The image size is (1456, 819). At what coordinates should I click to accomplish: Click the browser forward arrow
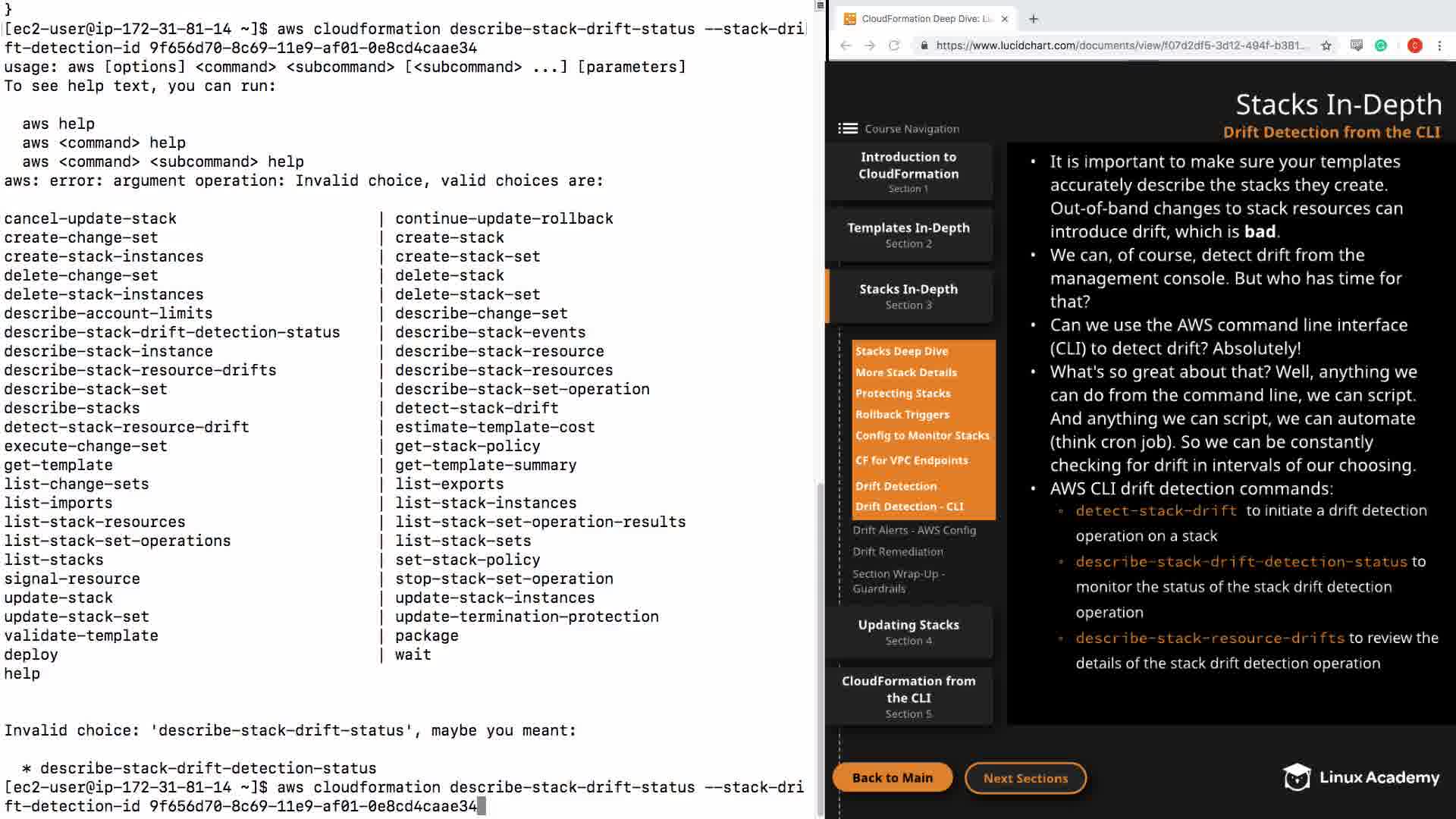pos(870,45)
